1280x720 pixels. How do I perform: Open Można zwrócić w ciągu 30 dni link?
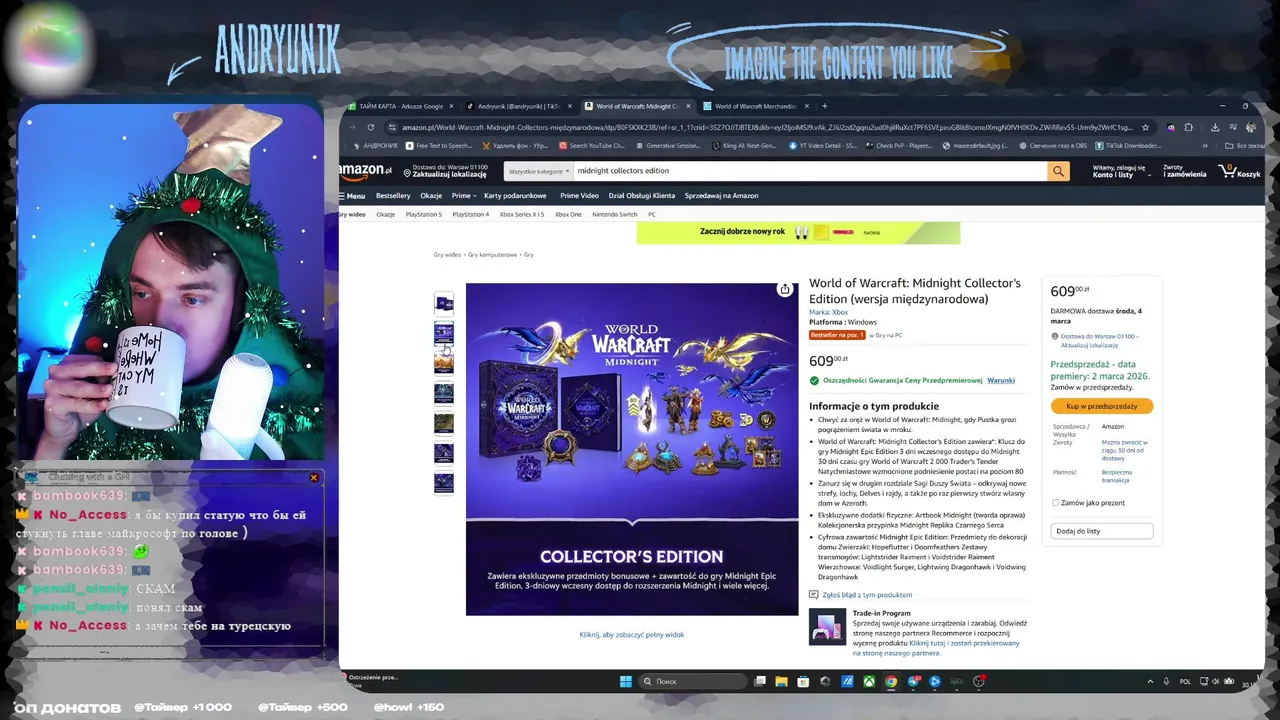[x=1125, y=450]
